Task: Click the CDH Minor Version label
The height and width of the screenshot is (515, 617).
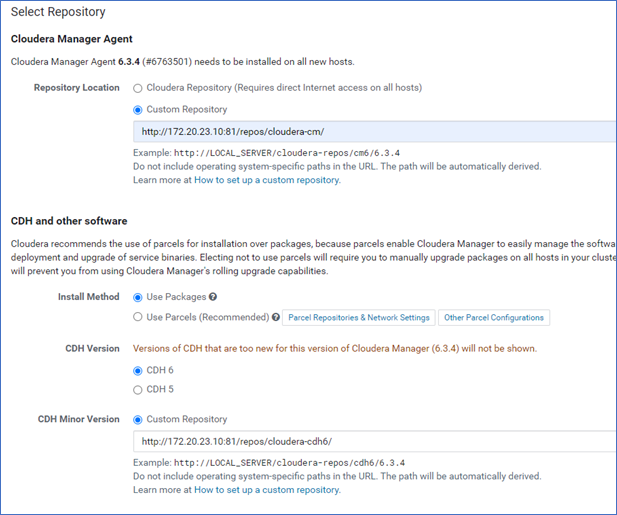Action: coord(78,419)
